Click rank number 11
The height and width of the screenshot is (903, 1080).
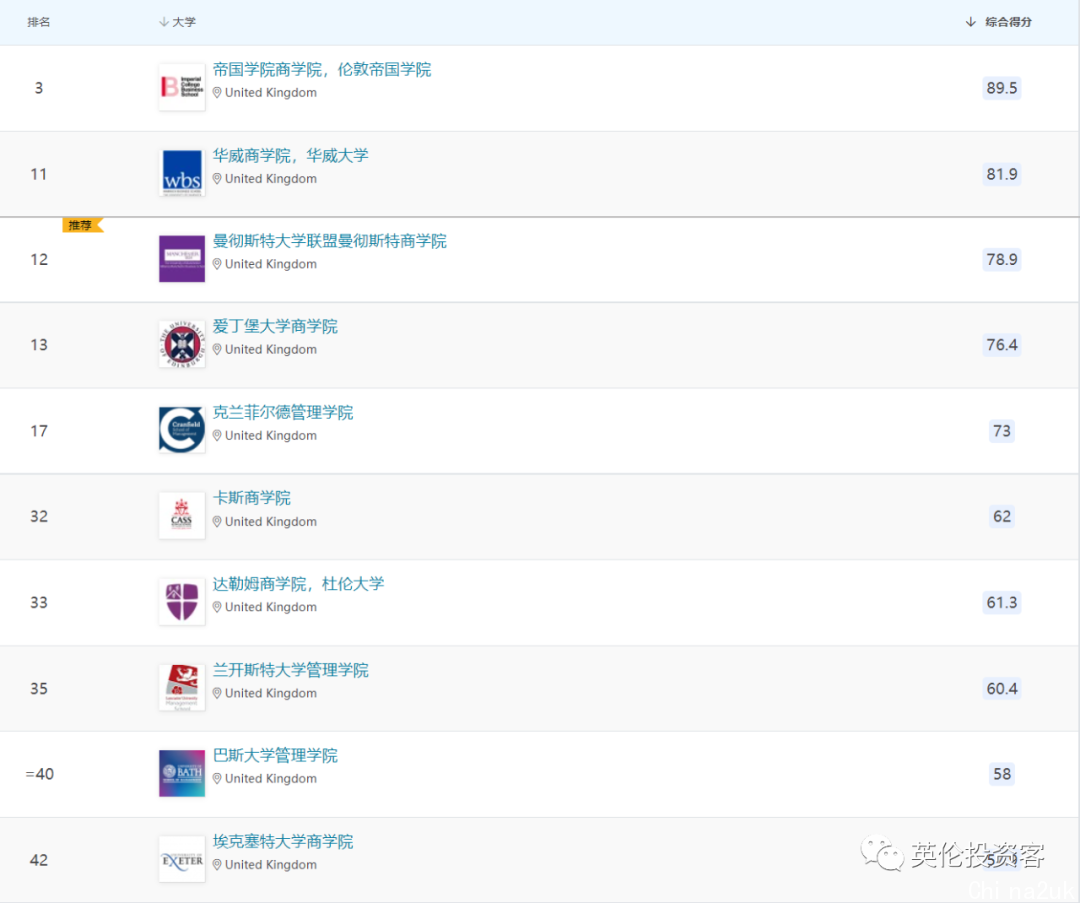(39, 174)
